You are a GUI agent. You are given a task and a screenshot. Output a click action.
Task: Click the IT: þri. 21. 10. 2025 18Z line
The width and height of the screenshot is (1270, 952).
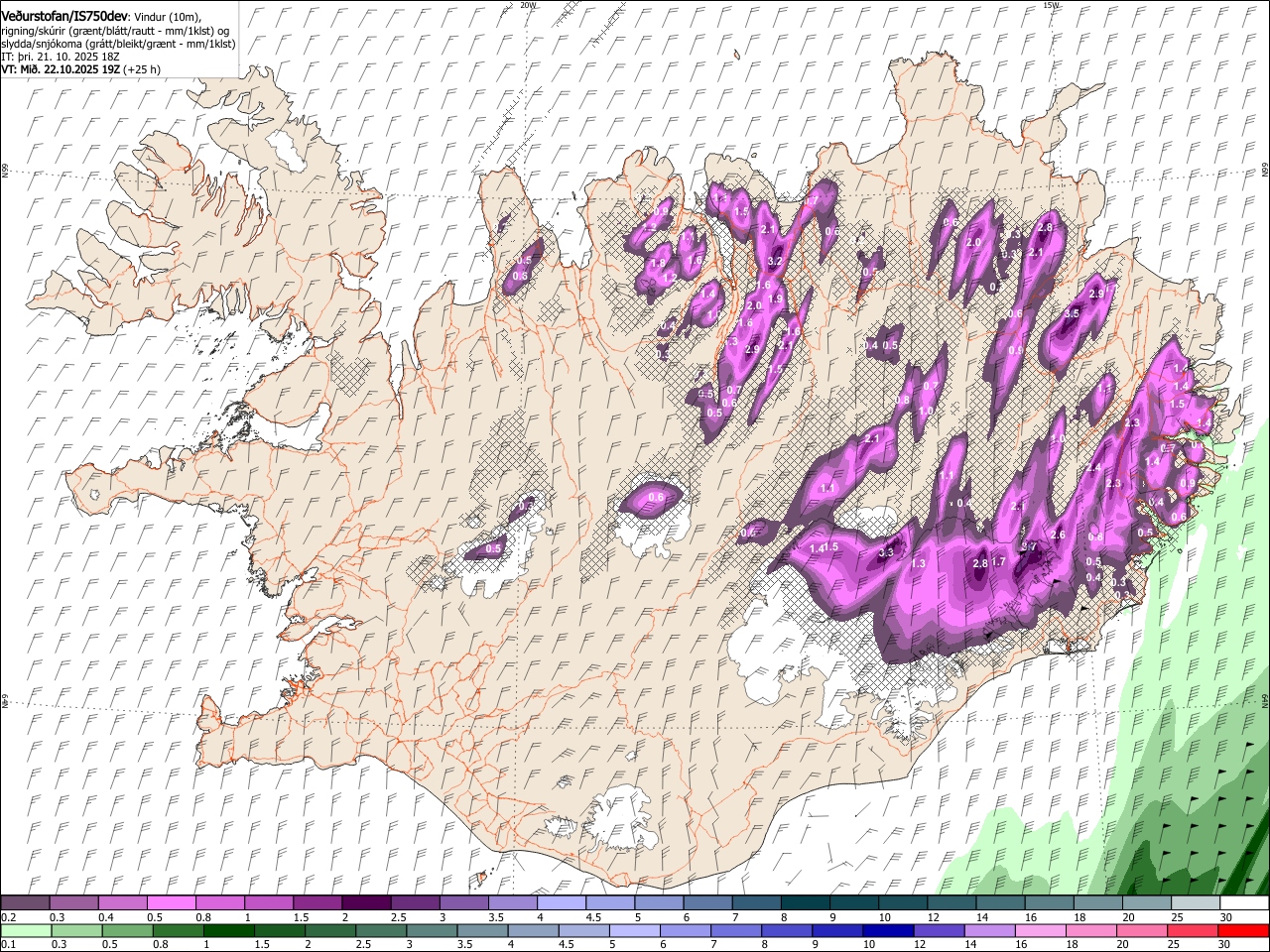click(x=61, y=57)
